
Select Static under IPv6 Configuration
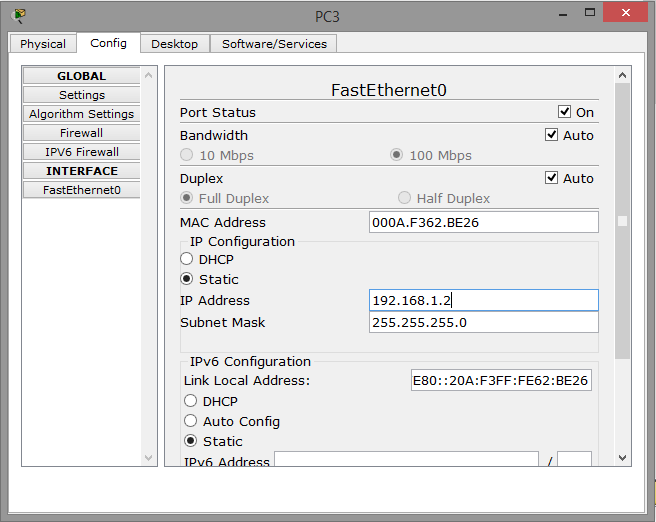click(190, 440)
